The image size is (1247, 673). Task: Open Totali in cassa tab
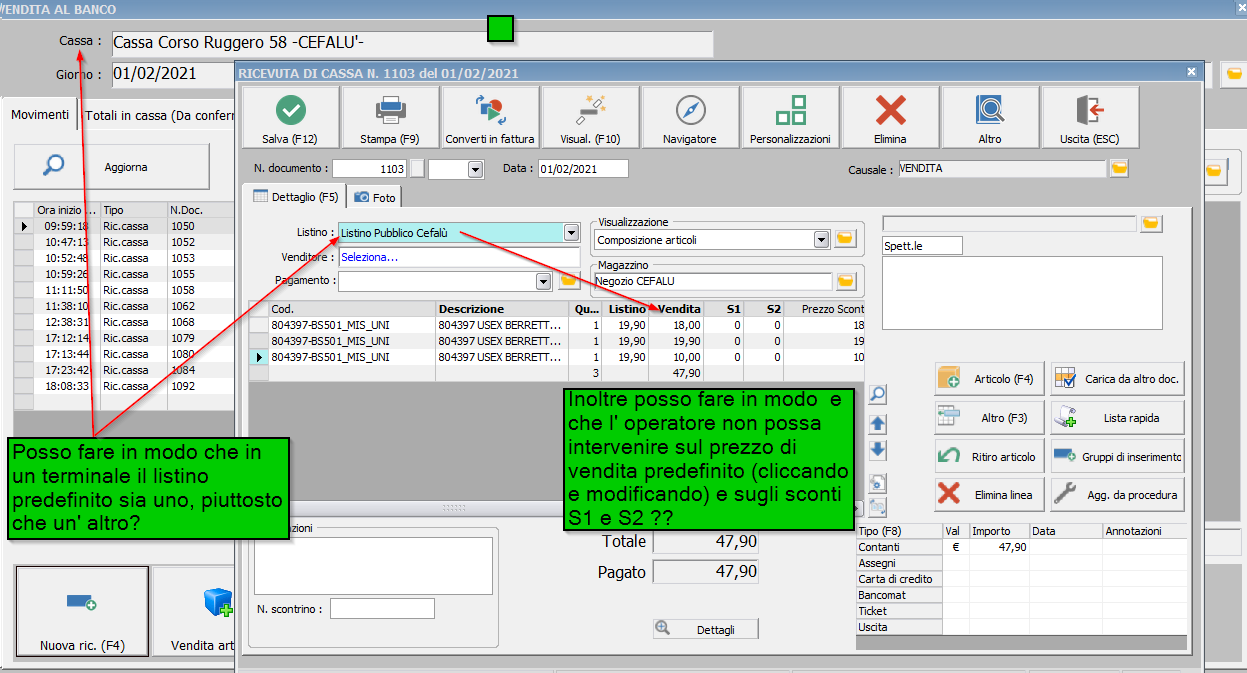(158, 116)
